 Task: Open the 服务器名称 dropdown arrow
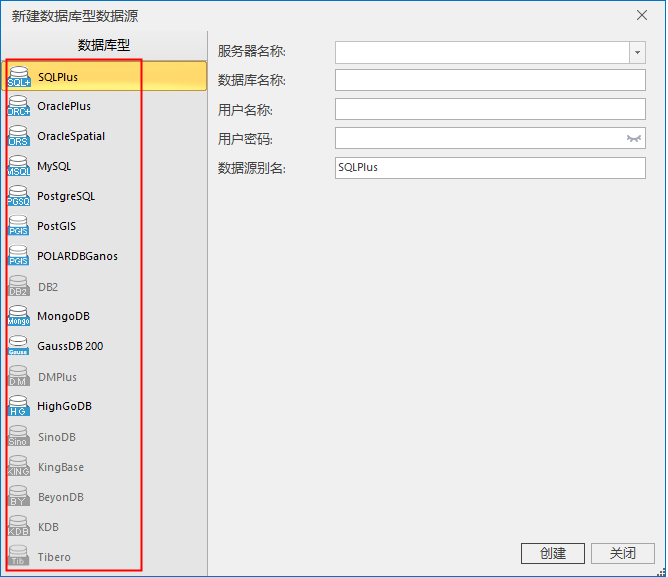[x=637, y=52]
